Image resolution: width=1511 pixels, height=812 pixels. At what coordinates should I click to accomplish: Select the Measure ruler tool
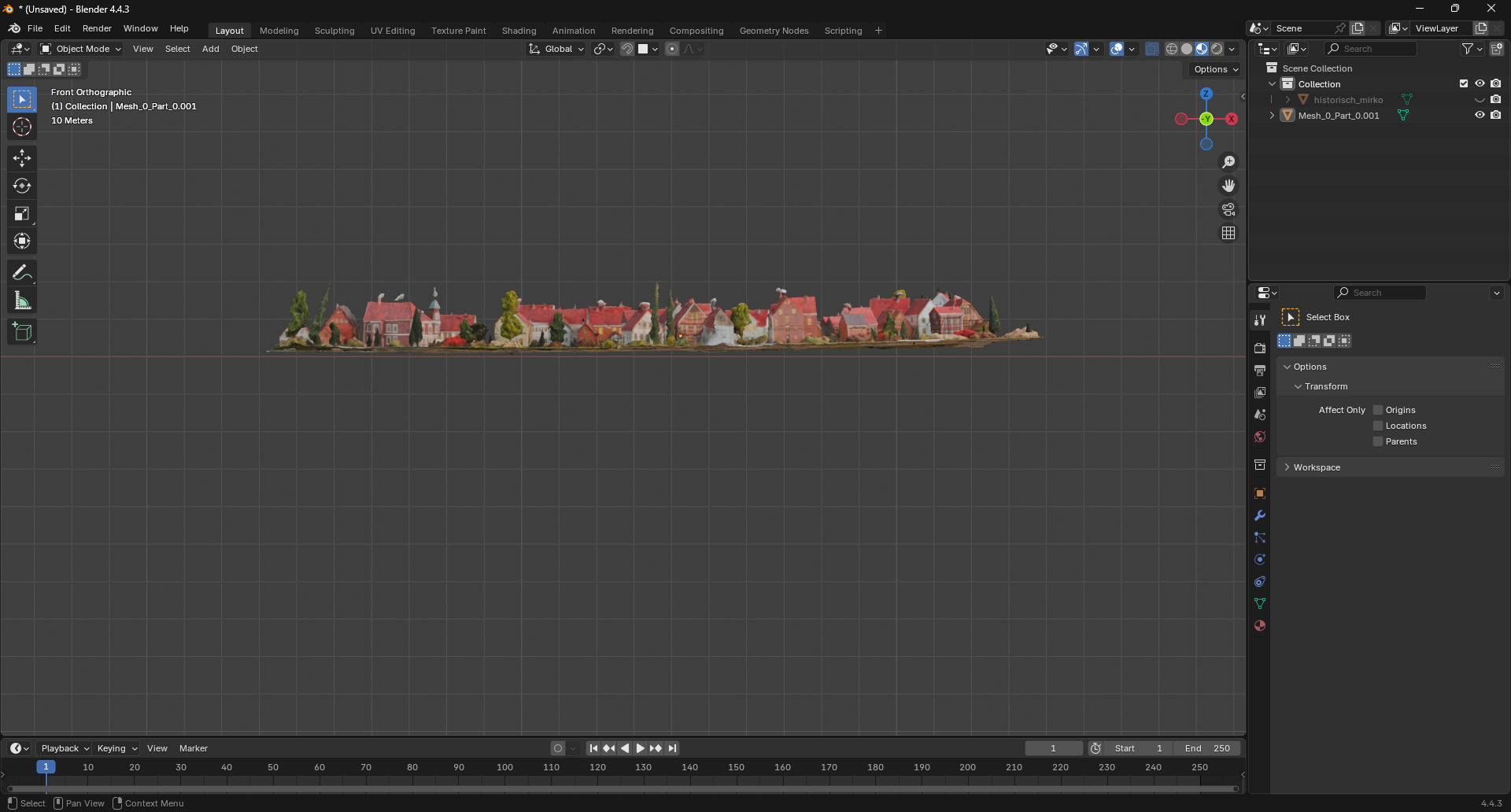[x=22, y=301]
